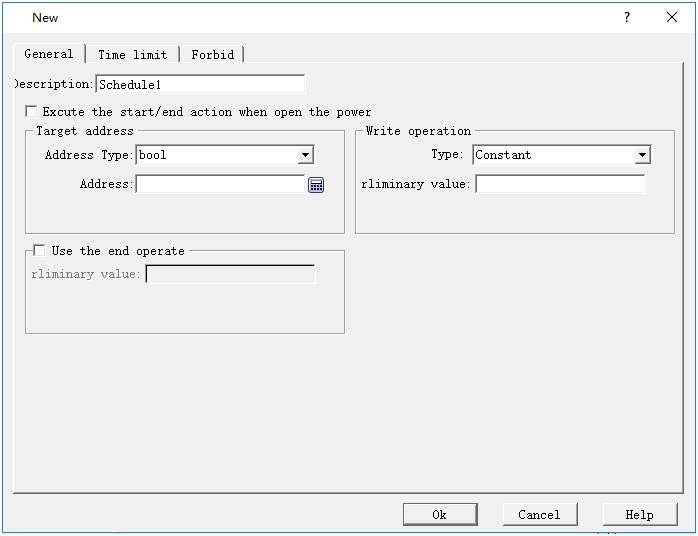Expand the Address Type dropdown
This screenshot has height=536, width=698.
pyautogui.click(x=305, y=155)
